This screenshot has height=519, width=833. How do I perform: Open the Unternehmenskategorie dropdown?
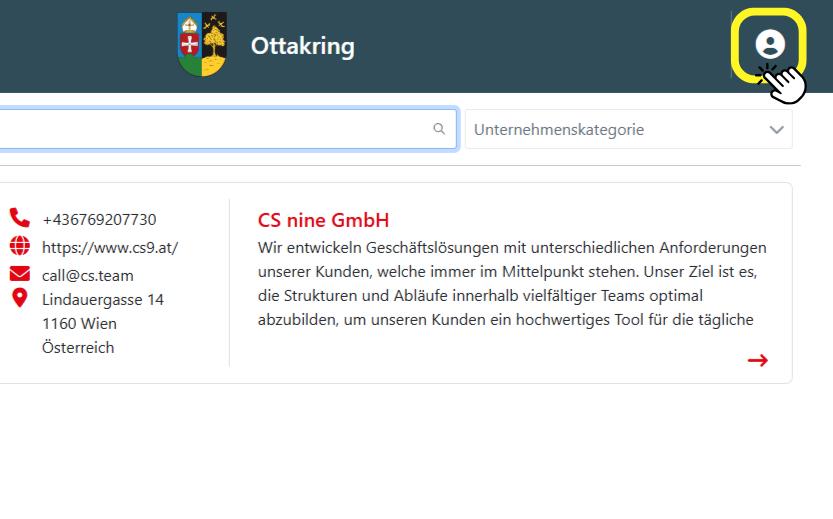(615, 129)
